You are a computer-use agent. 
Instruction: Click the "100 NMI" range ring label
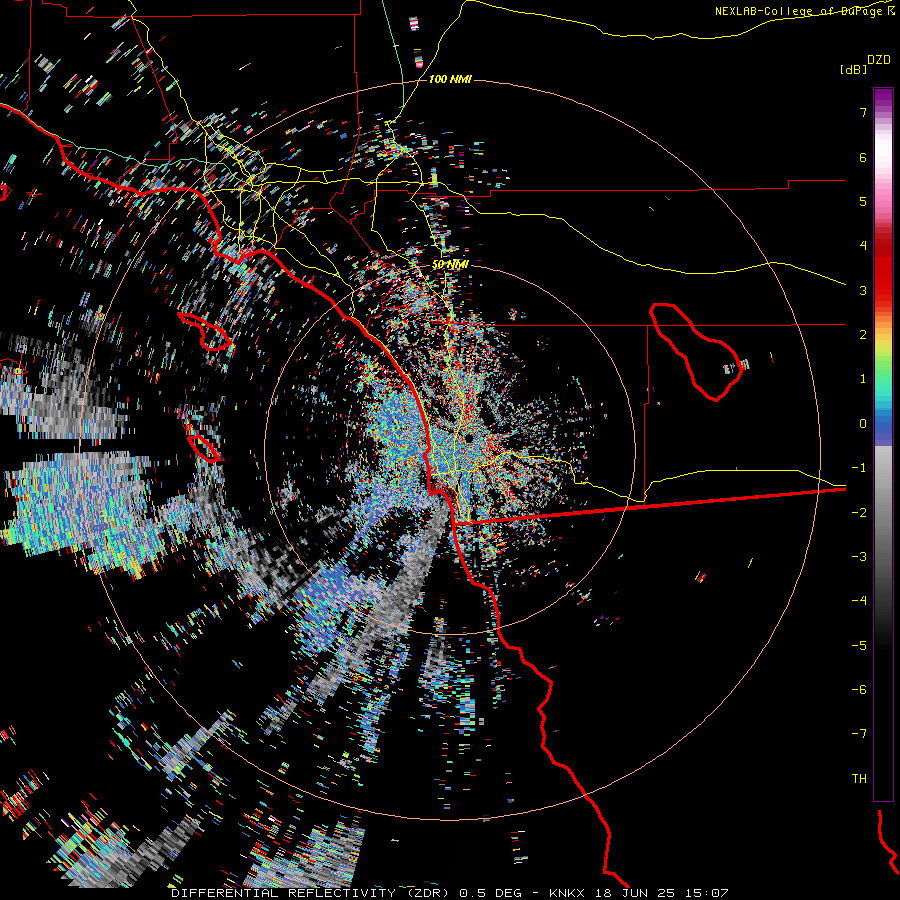point(450,79)
